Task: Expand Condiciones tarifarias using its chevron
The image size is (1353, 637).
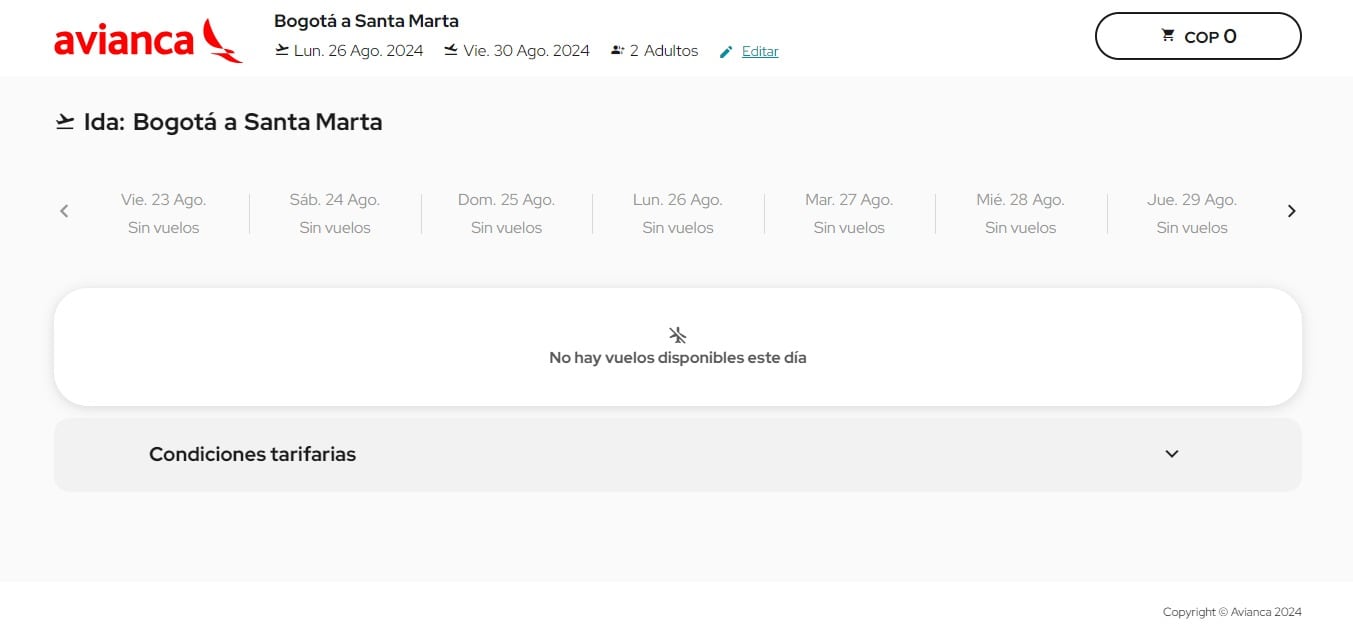Action: pyautogui.click(x=1172, y=454)
